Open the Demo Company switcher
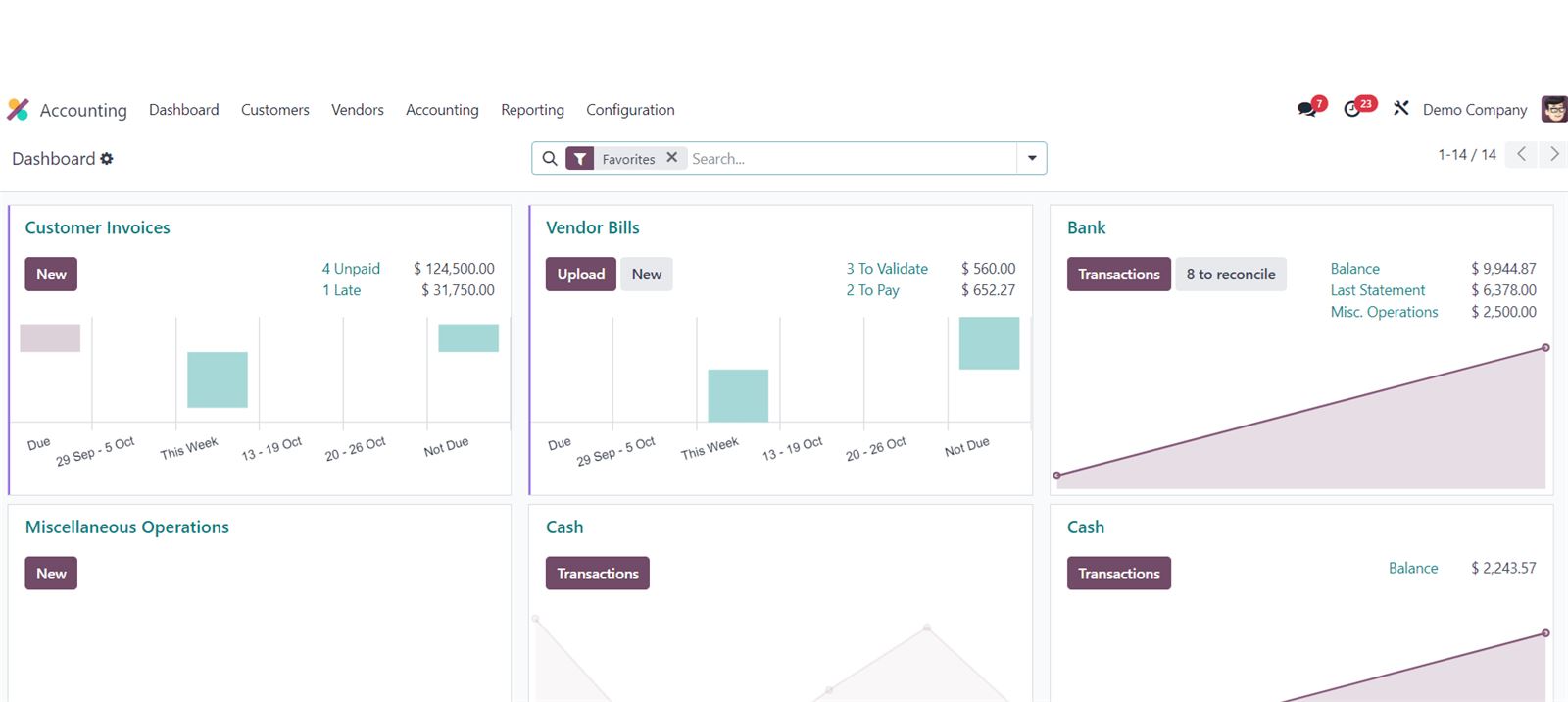Screen dimensions: 1568x702 pyautogui.click(x=1475, y=110)
